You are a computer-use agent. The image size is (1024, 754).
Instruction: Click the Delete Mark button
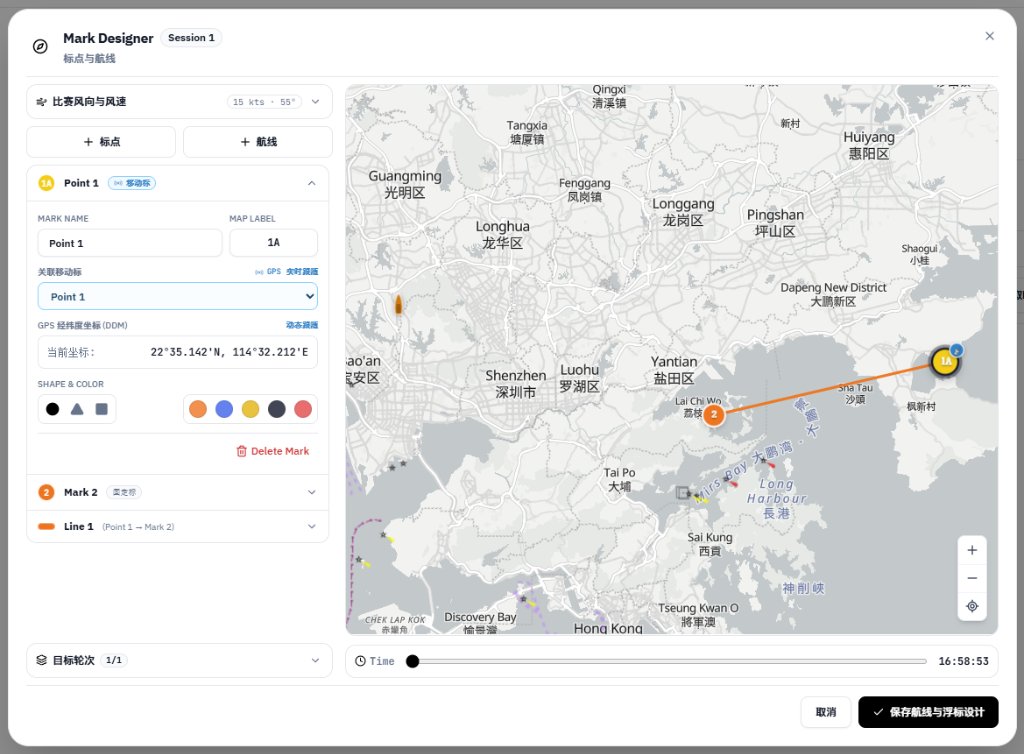click(x=273, y=451)
